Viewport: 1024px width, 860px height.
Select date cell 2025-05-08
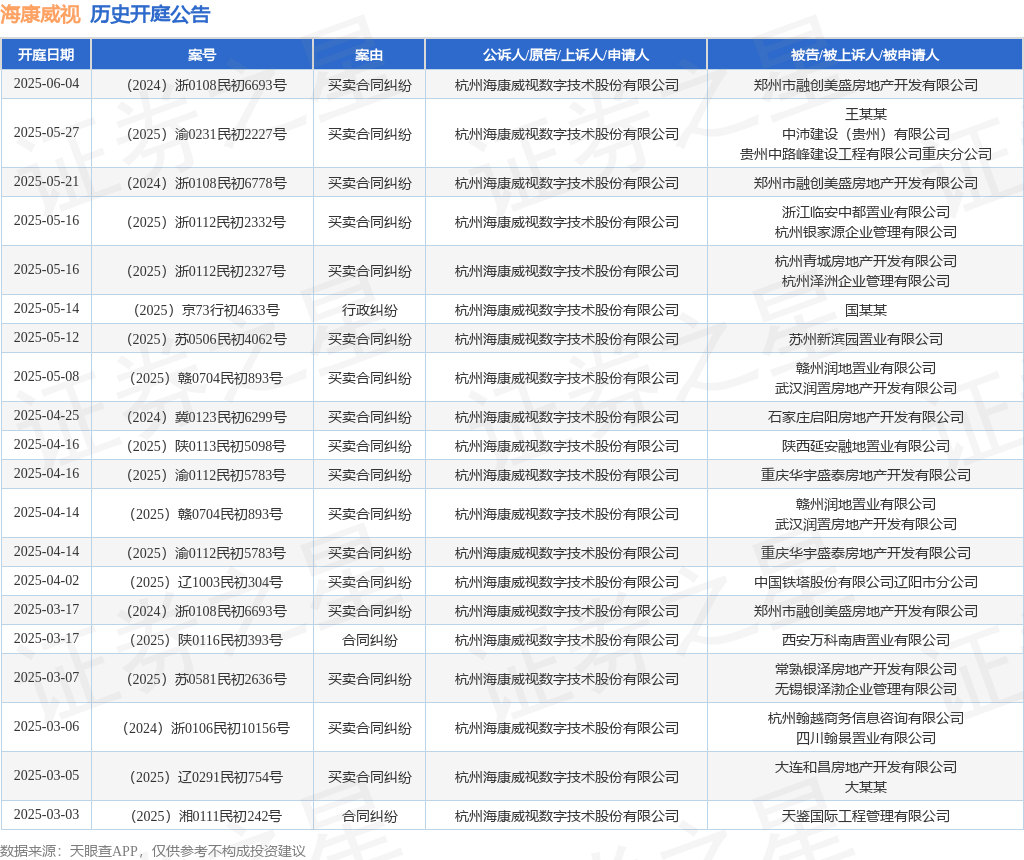[46, 377]
